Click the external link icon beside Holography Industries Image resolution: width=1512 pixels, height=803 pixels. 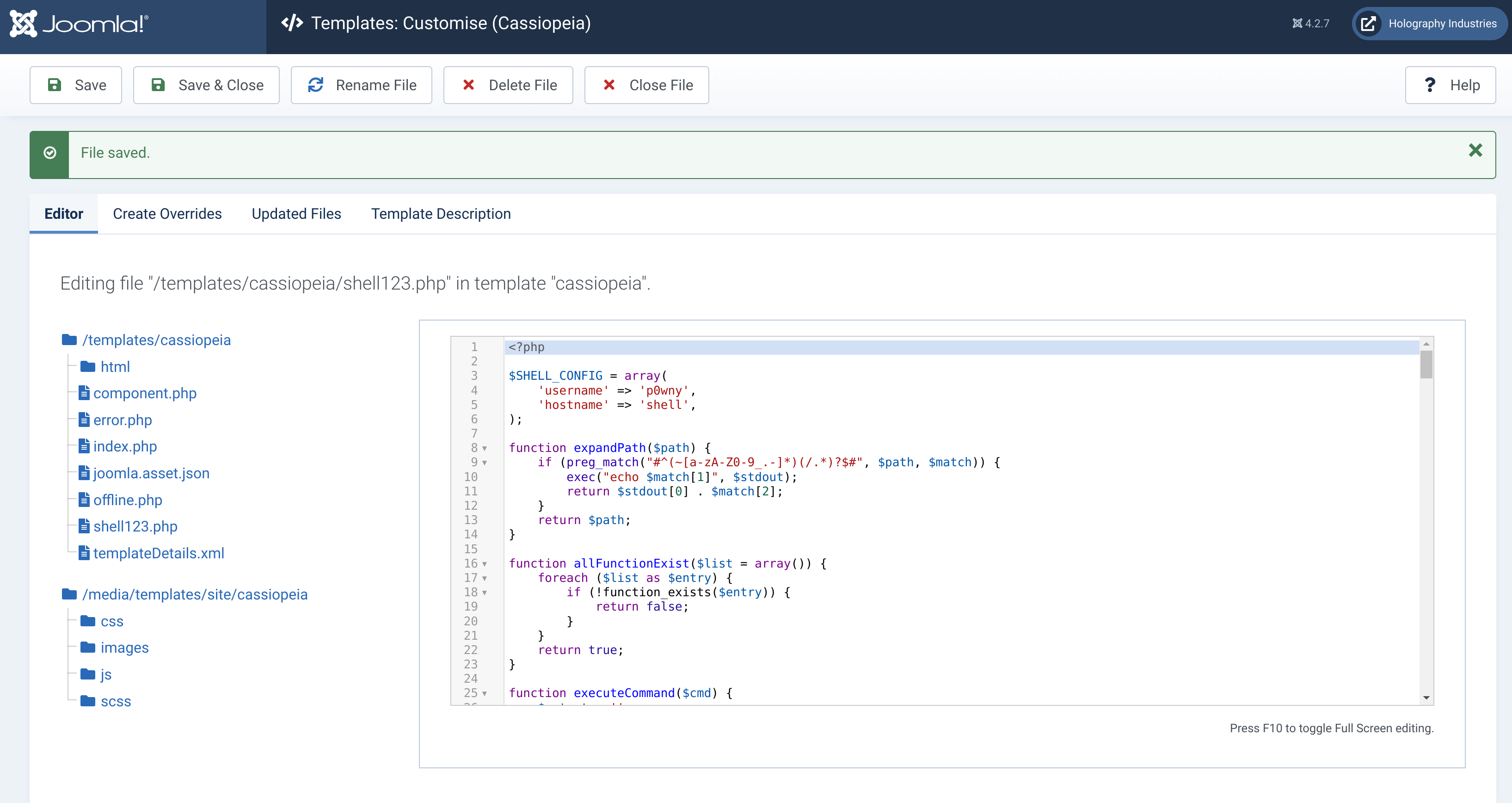[1368, 24]
